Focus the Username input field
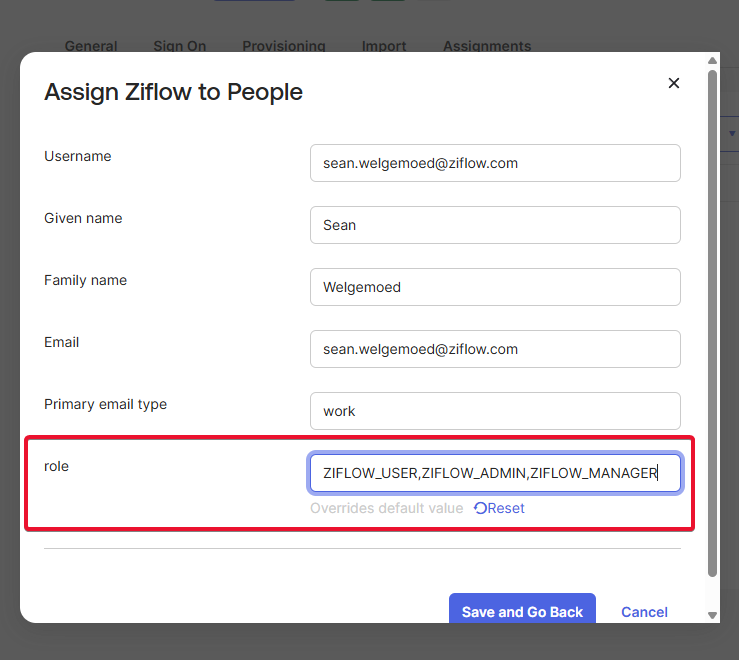The image size is (739, 660). click(495, 163)
